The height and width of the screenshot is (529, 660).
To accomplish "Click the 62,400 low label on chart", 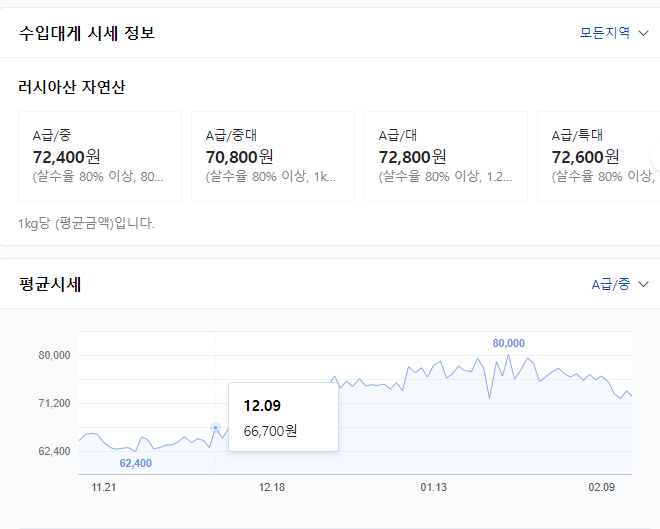I will pos(135,463).
